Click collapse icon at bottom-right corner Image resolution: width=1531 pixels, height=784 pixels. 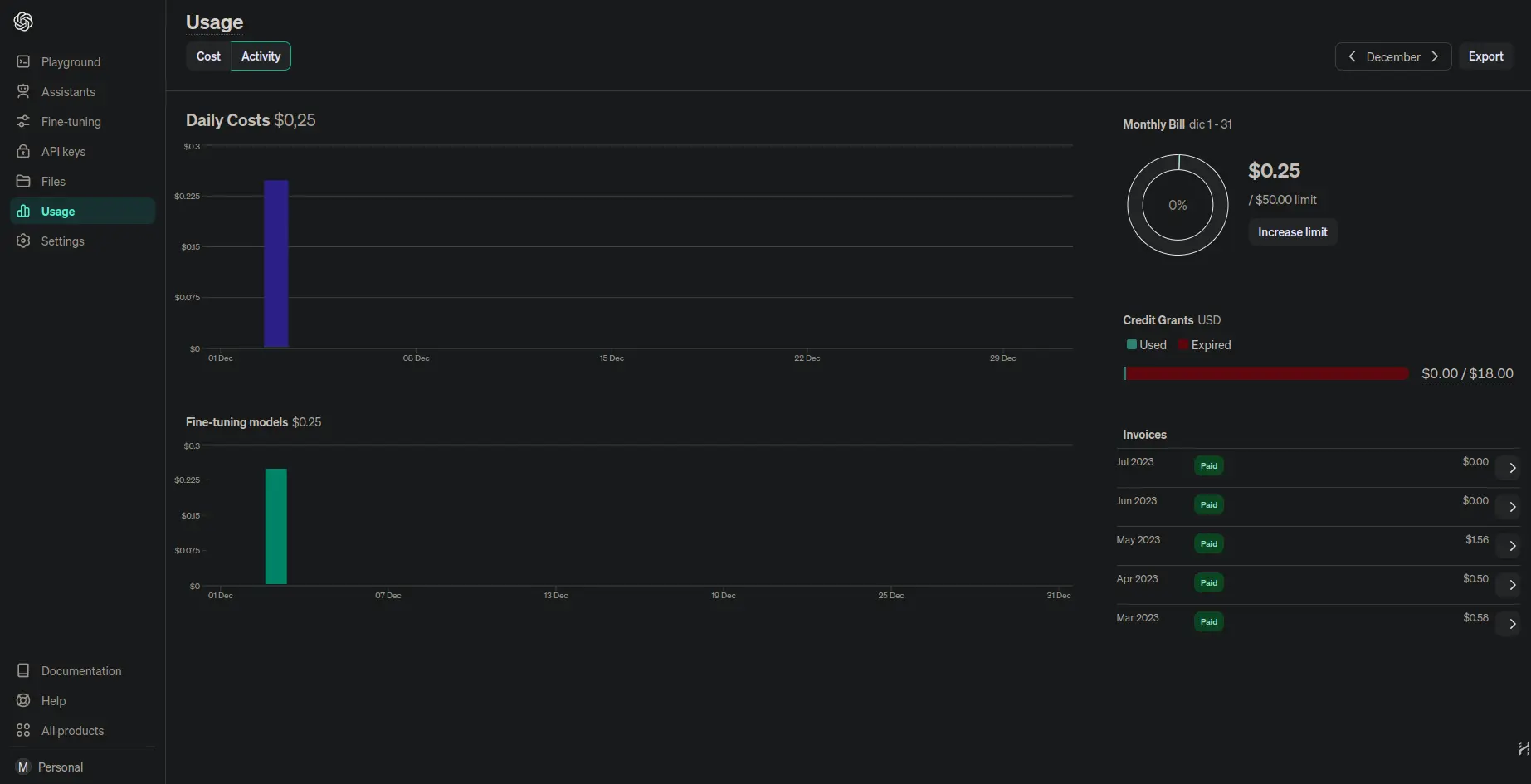[1524, 748]
